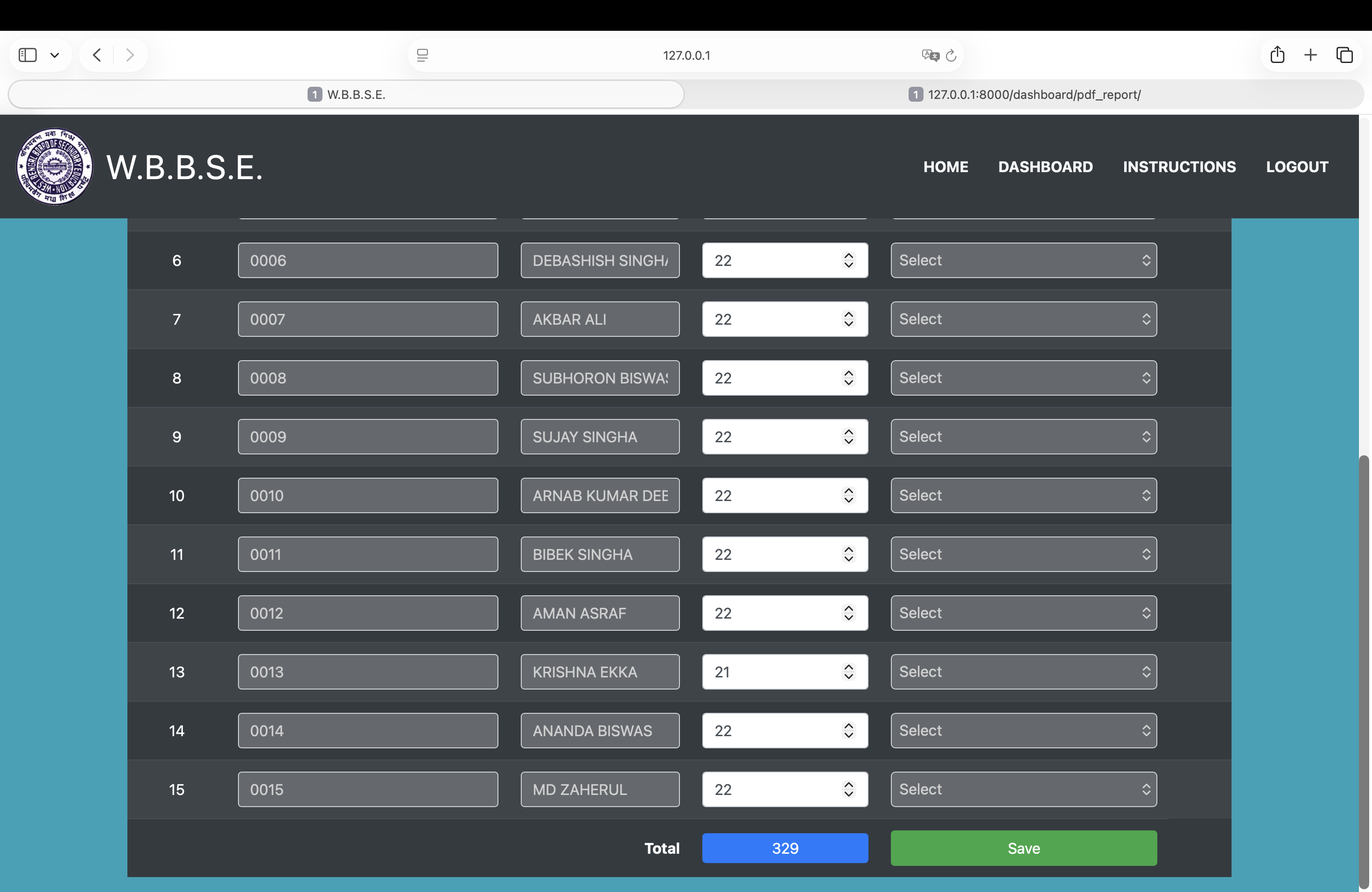This screenshot has height=892, width=1372.
Task: Click the browser forward arrow
Action: pyautogui.click(x=130, y=56)
